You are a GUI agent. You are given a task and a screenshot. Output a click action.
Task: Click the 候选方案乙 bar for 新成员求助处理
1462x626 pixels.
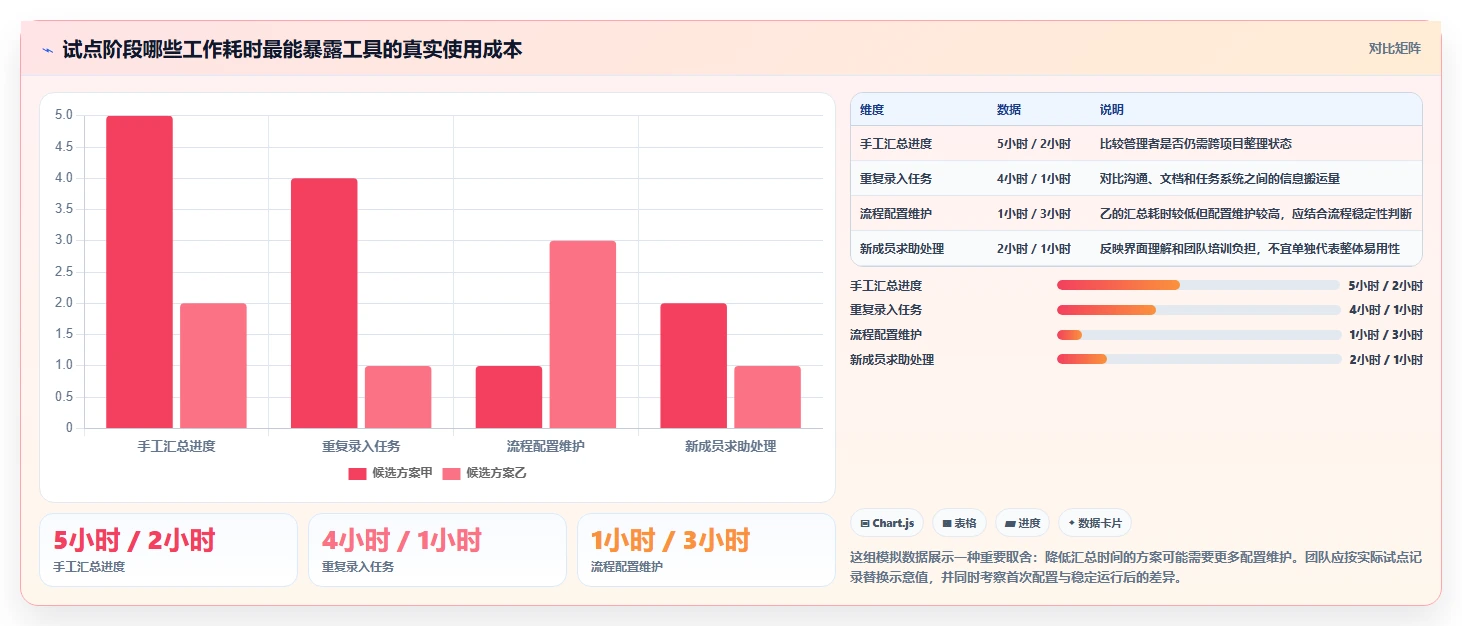click(x=768, y=397)
